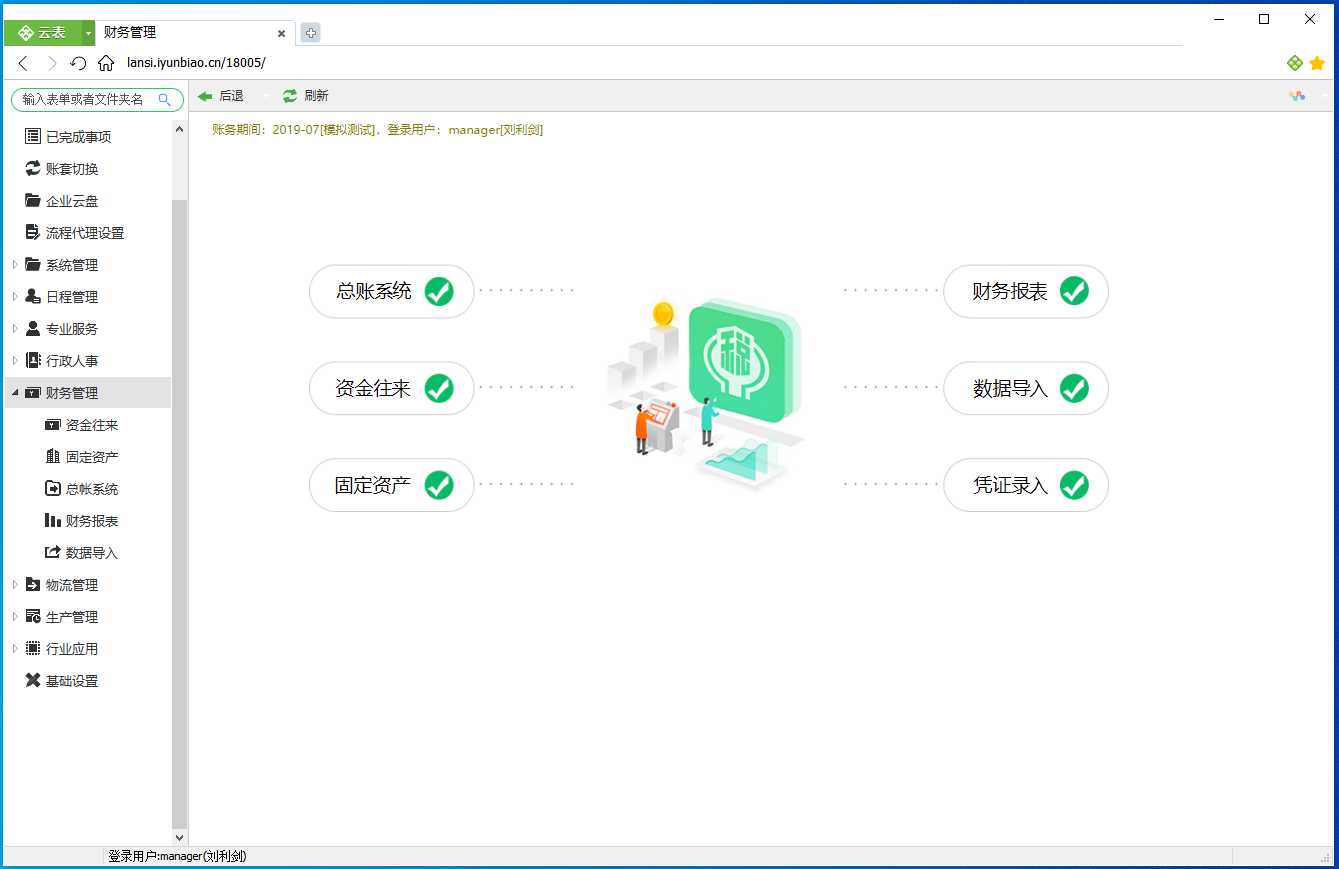Open the 财务报表 module card
Image resolution: width=1339 pixels, height=869 pixels.
(x=1026, y=291)
